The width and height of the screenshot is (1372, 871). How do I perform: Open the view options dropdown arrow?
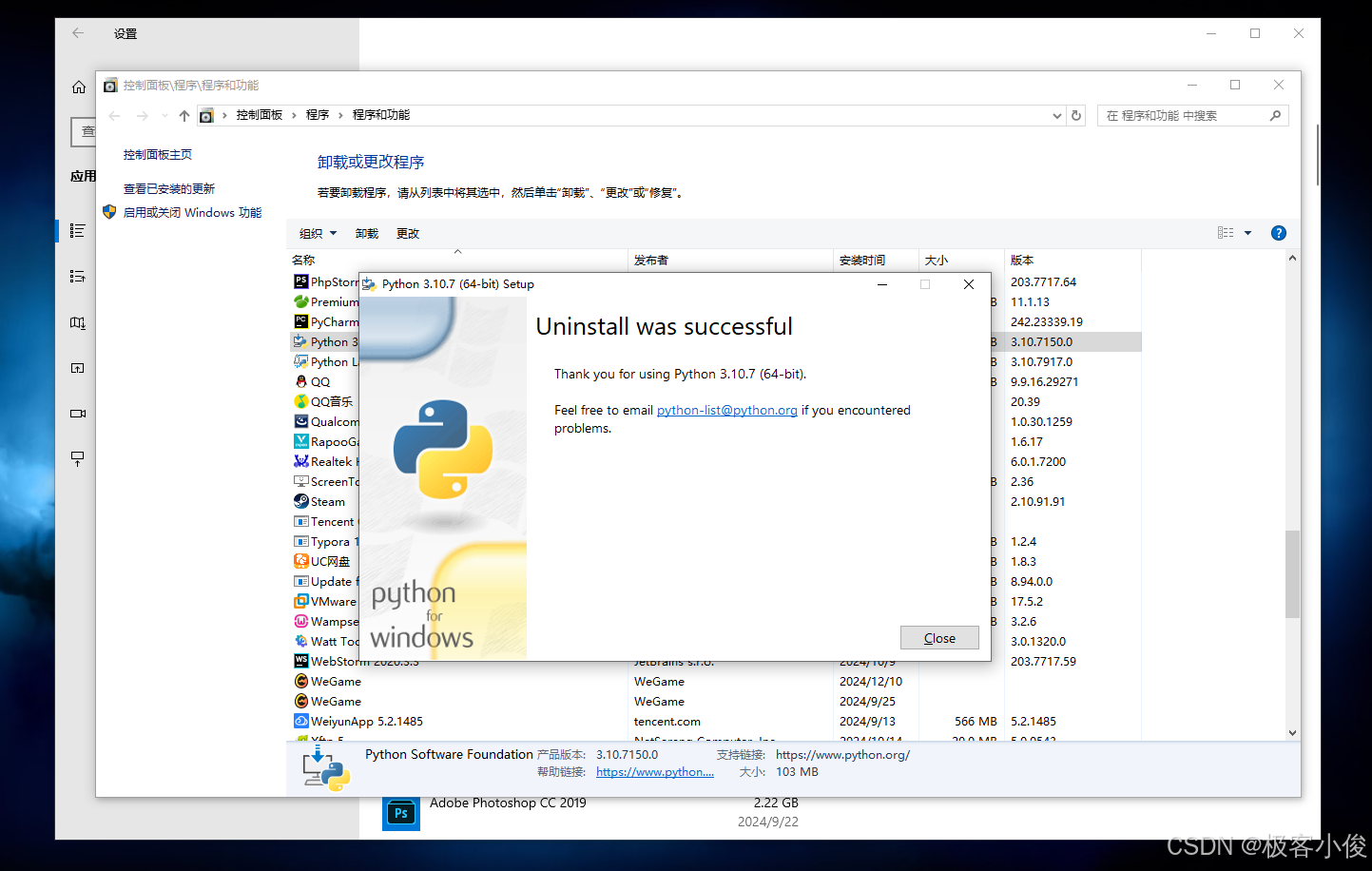point(1248,233)
